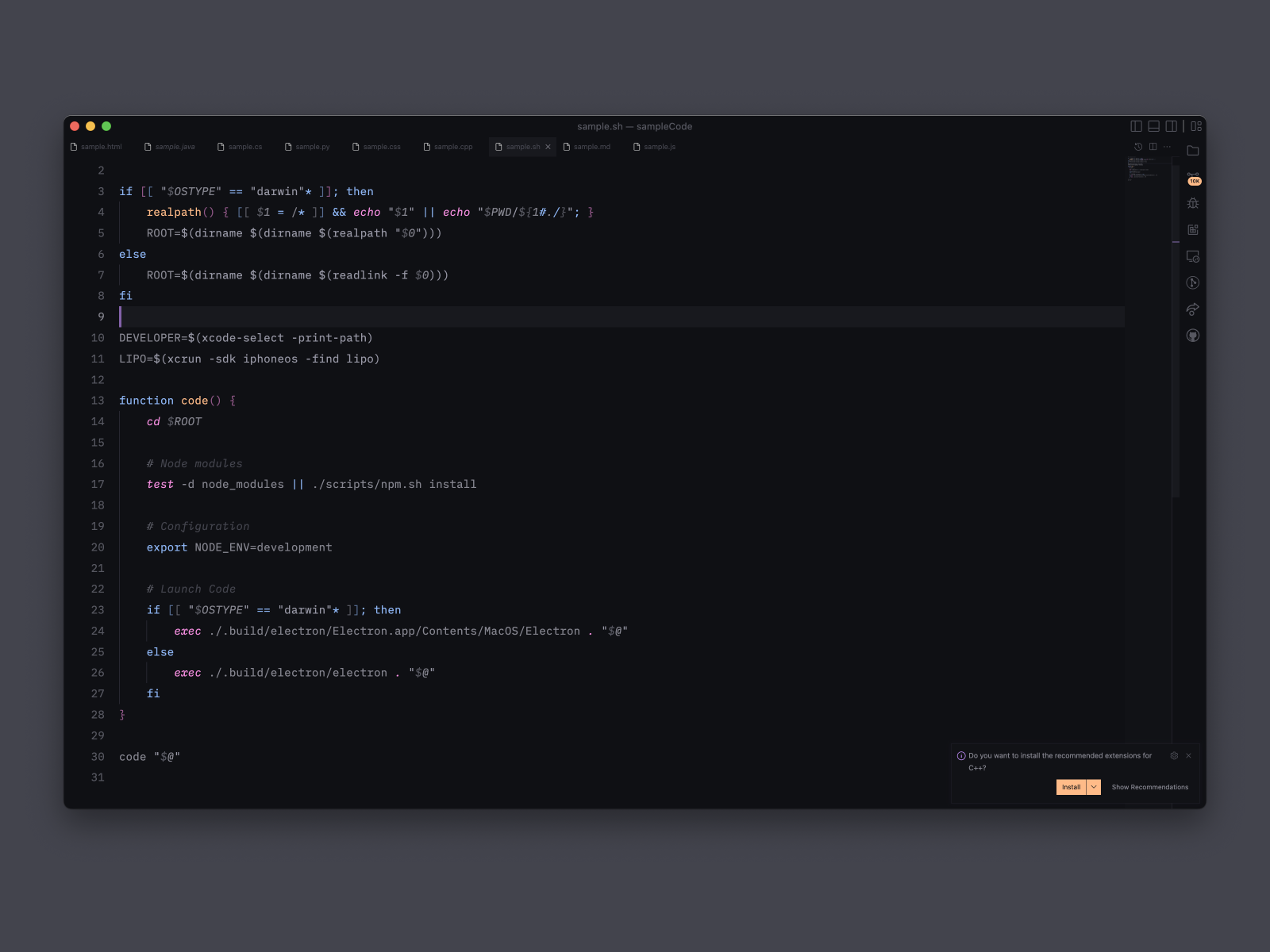1270x952 pixels.
Task: Close the sample.sh tab
Action: pyautogui.click(x=548, y=147)
